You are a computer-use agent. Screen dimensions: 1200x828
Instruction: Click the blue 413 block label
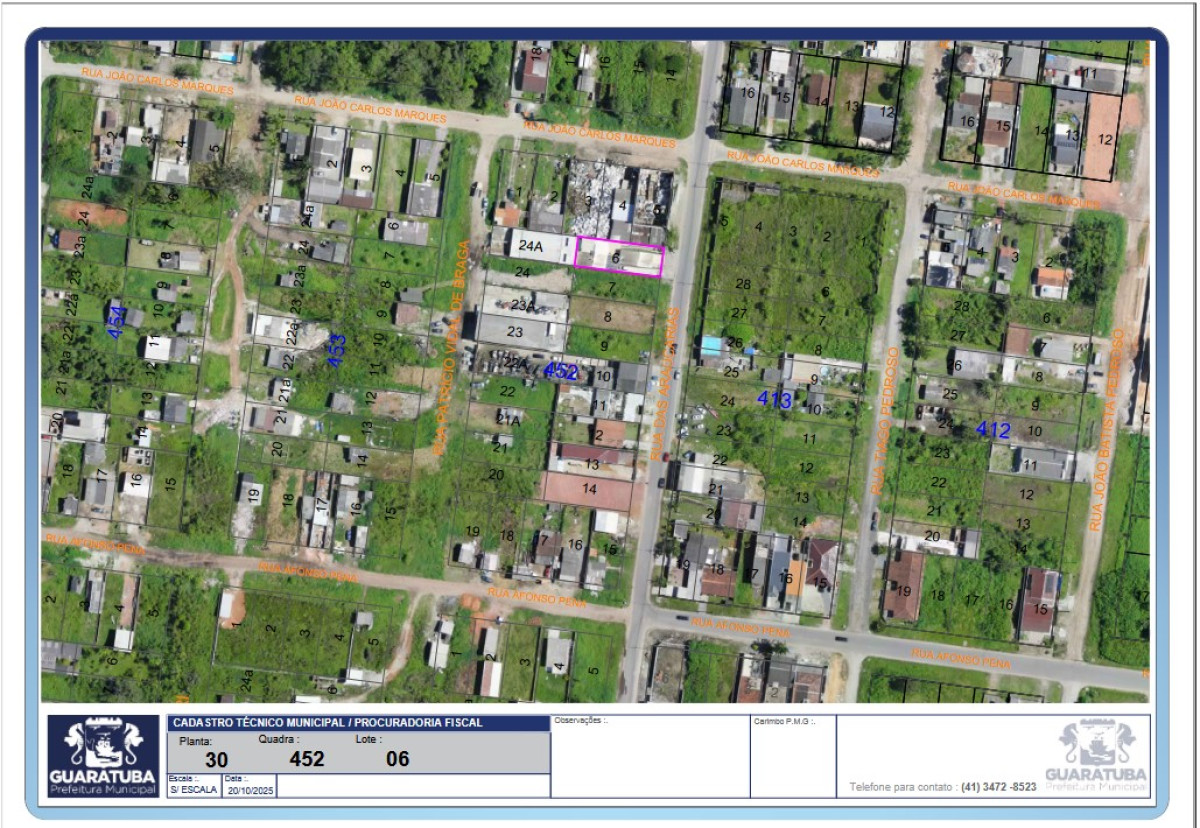coord(774,400)
